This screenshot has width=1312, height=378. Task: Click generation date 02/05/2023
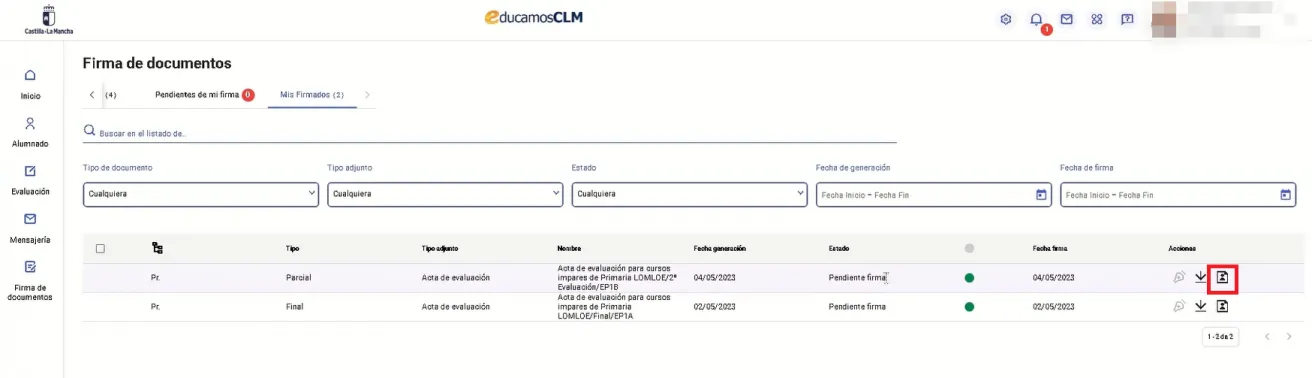point(714,306)
